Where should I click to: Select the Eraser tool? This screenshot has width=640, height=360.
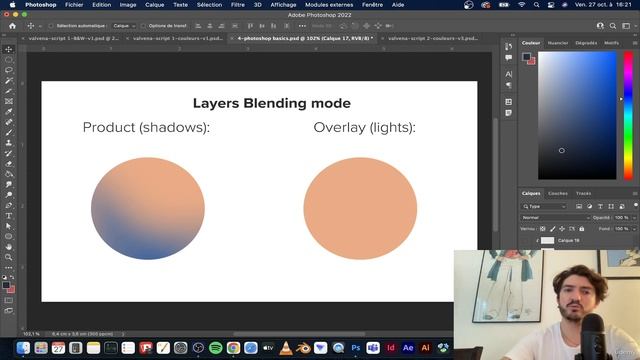click(x=9, y=164)
